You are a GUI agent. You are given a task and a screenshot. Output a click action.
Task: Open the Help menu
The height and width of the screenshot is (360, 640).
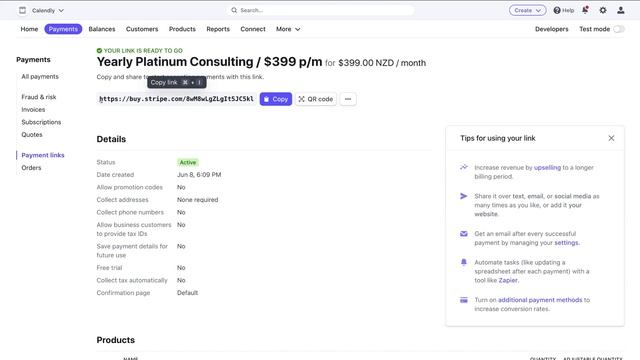pyautogui.click(x=564, y=10)
